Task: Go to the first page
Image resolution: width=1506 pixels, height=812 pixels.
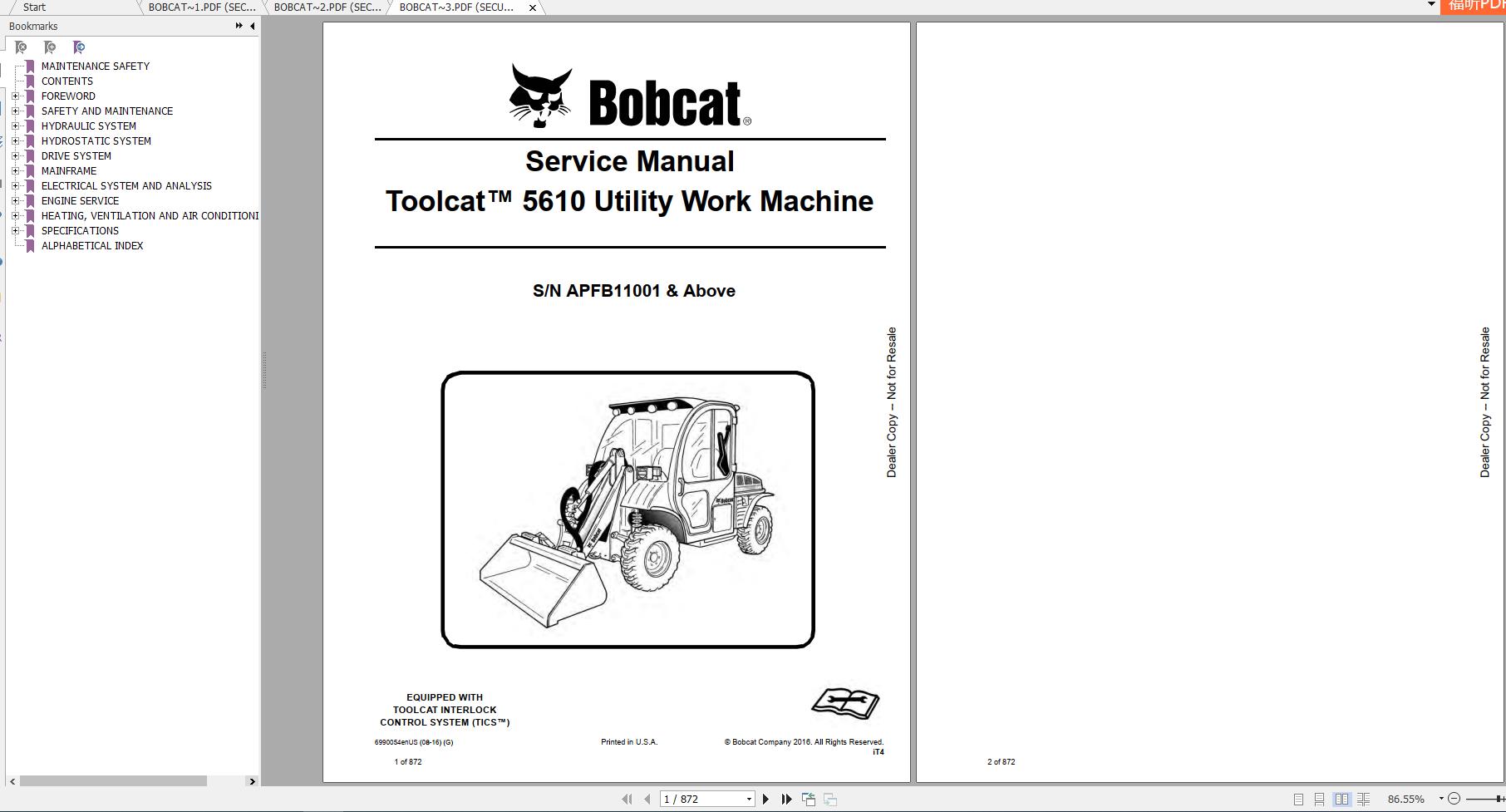Action: pos(627,799)
